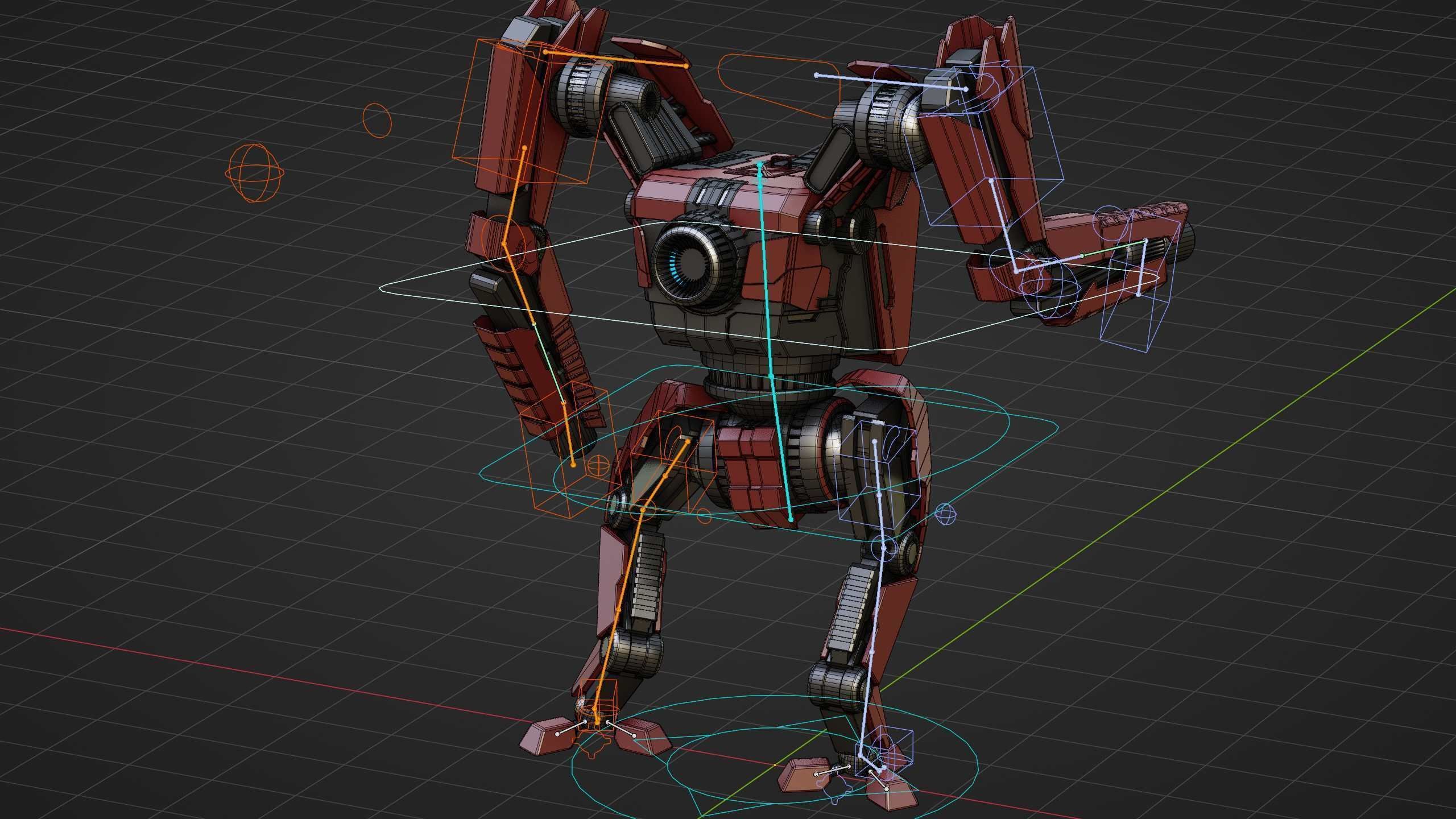Viewport: 1456px width, 819px height.
Task: Select the orange horizontal shoulder bone
Action: pyautogui.click(x=616, y=59)
